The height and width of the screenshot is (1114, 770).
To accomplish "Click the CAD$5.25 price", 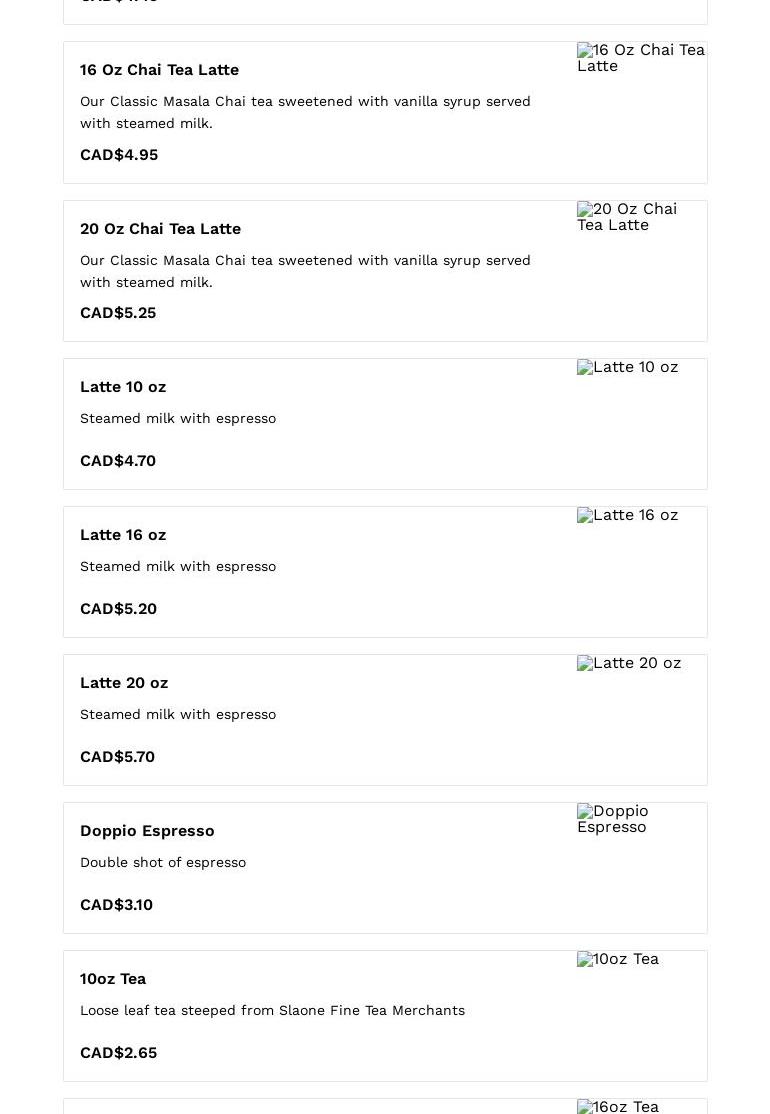I will [x=118, y=313].
